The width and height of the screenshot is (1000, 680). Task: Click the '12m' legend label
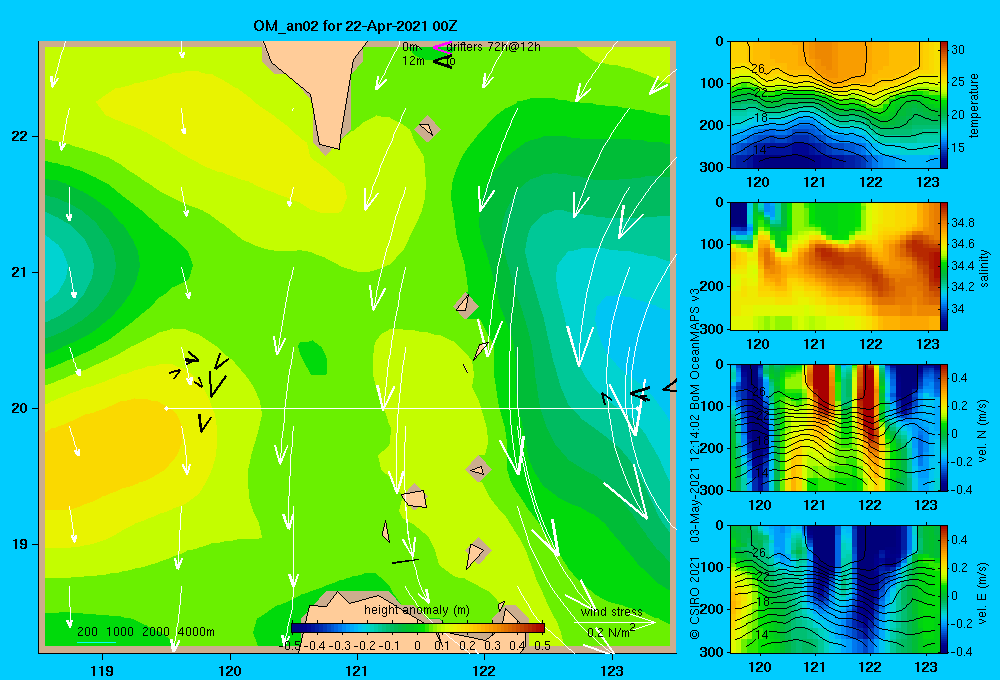click(x=413, y=61)
